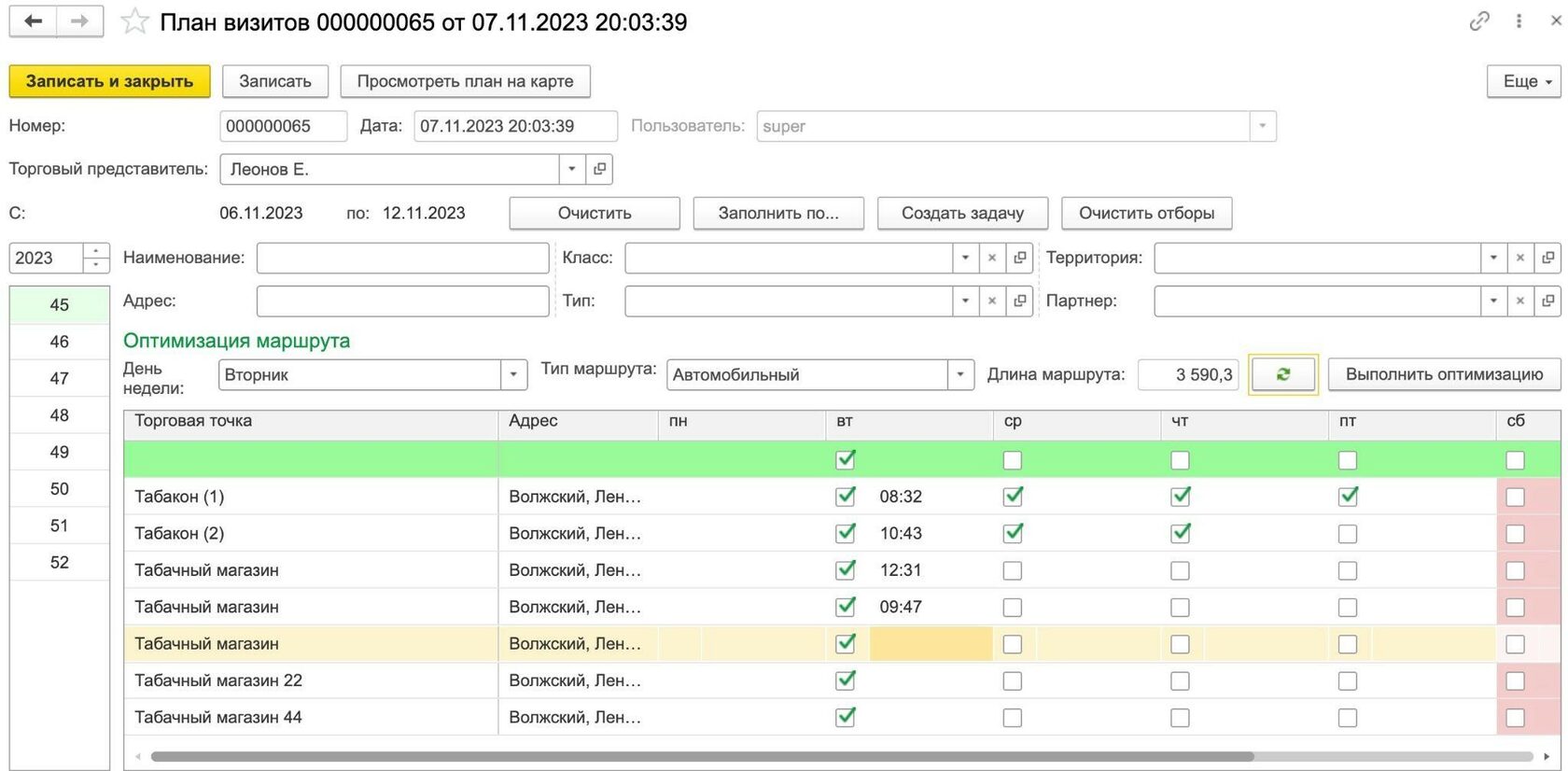This screenshot has height=771, width=1568.
Task: Expand the Тип маршрута dropdown
Action: pos(960,374)
